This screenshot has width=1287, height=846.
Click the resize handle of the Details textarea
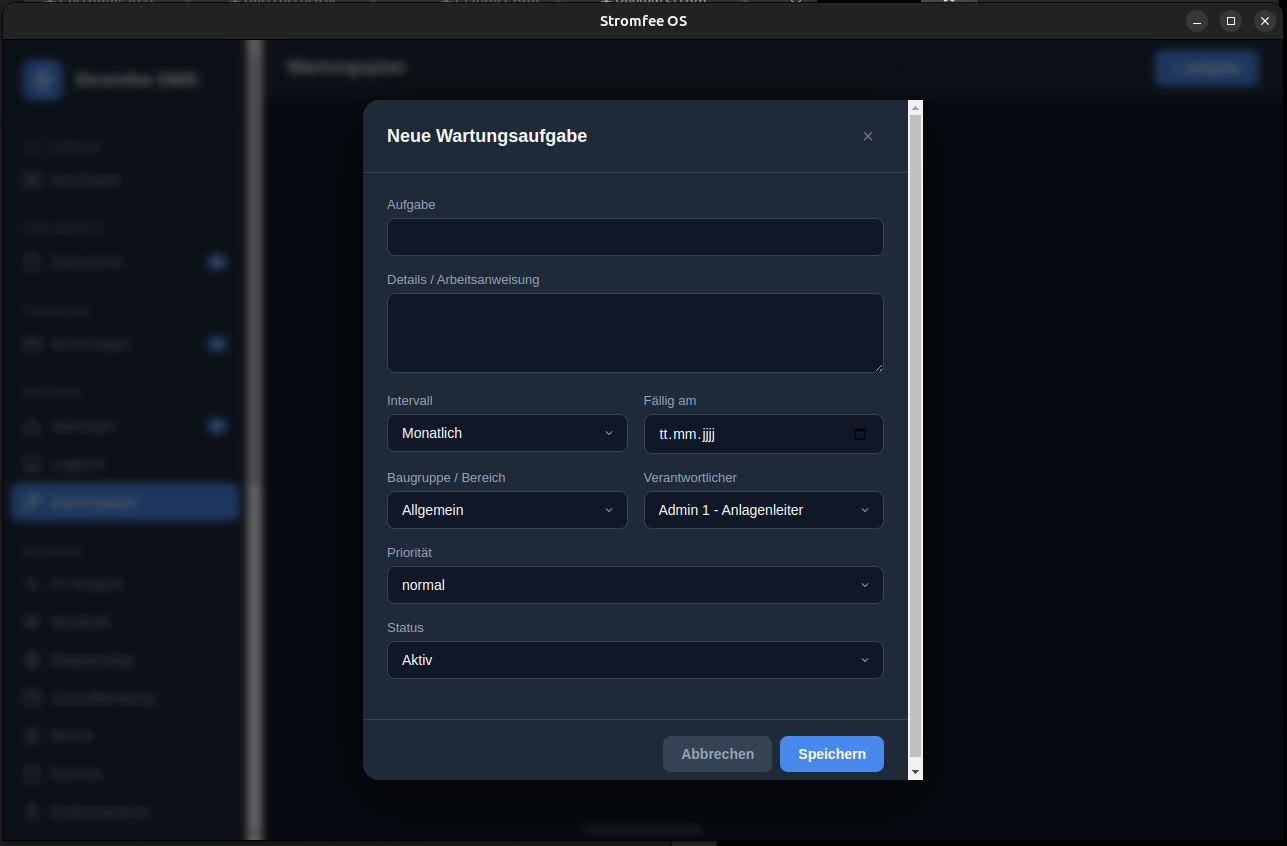(x=878, y=367)
